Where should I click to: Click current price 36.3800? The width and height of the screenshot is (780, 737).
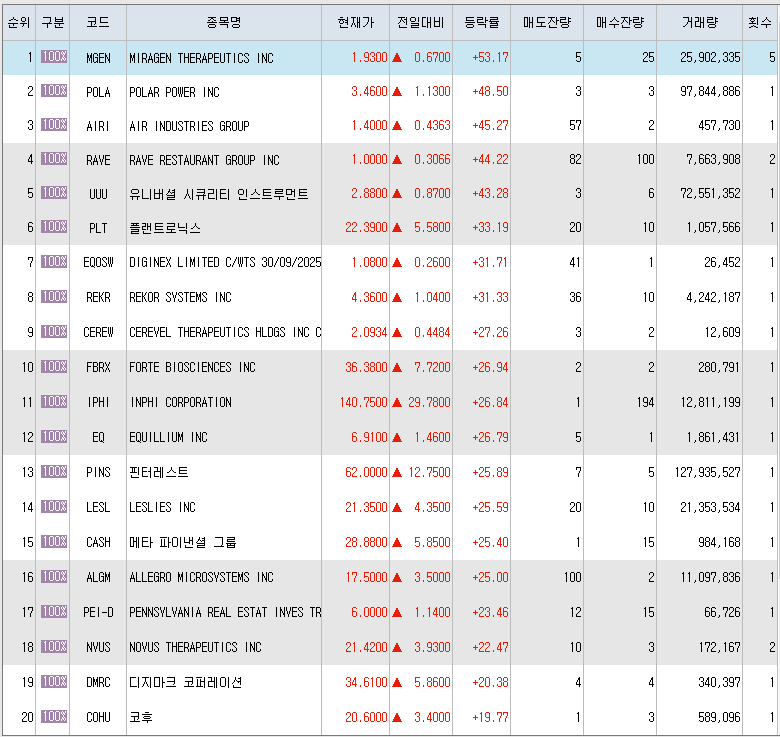[366, 367]
